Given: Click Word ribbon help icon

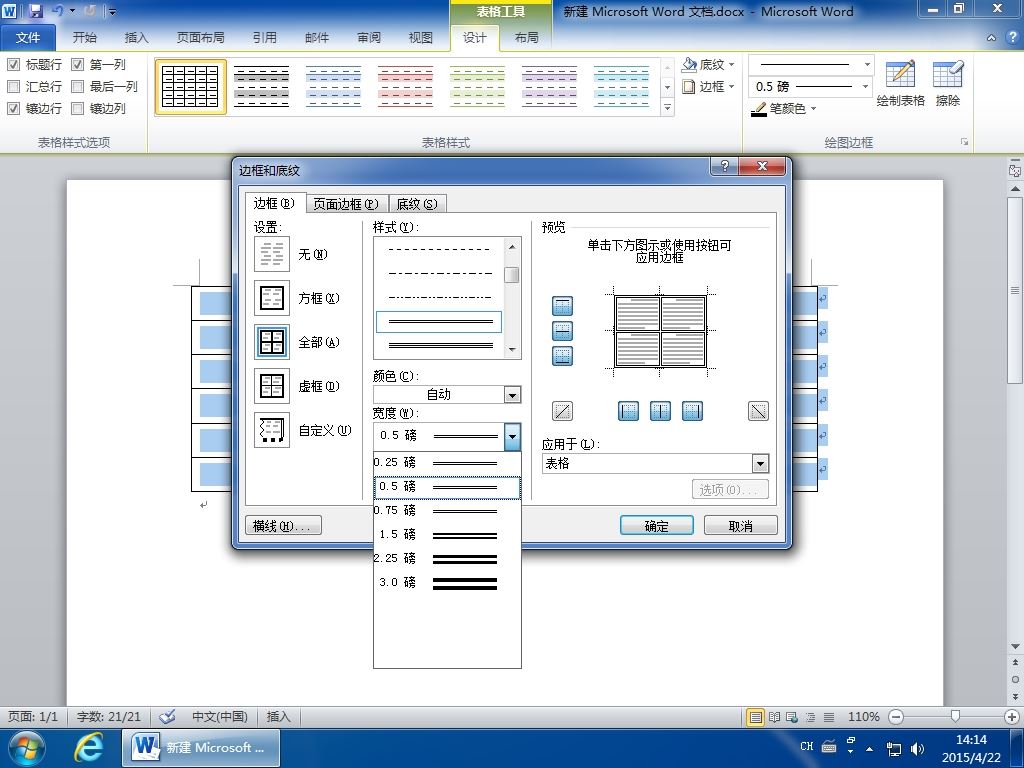Looking at the screenshot, I should pos(1012,37).
